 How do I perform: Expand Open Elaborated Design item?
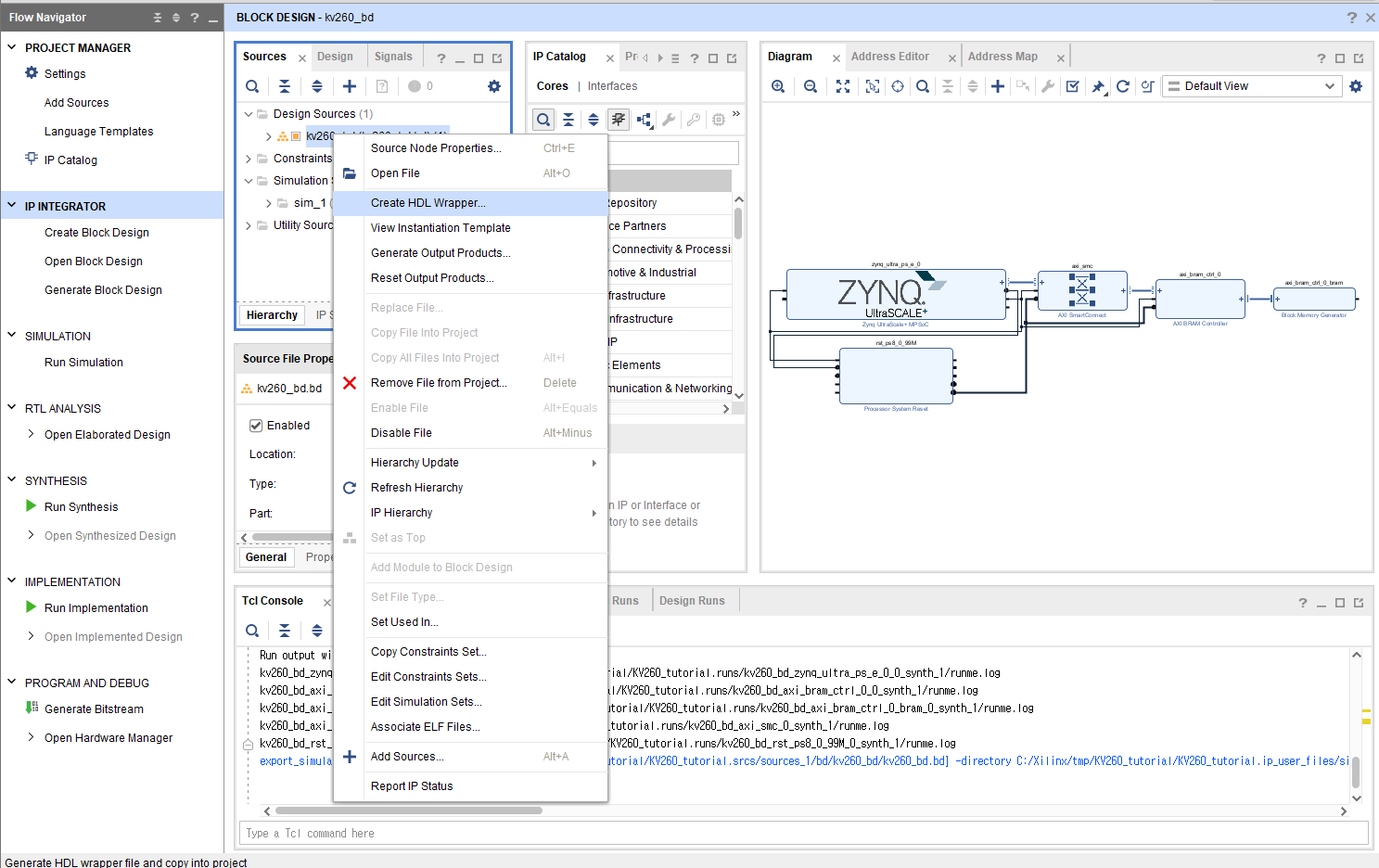[x=32, y=434]
